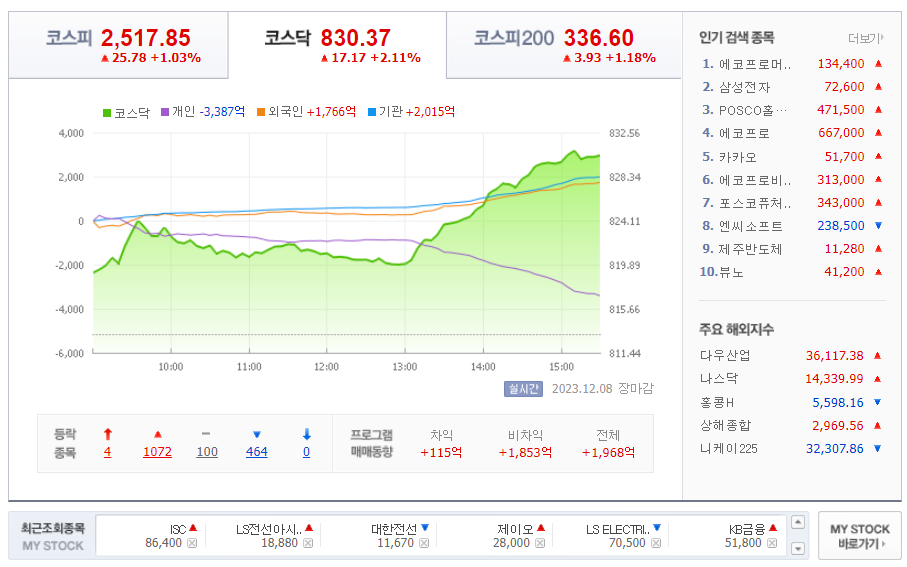Open the 1072 rising stocks link

pyautogui.click(x=157, y=452)
